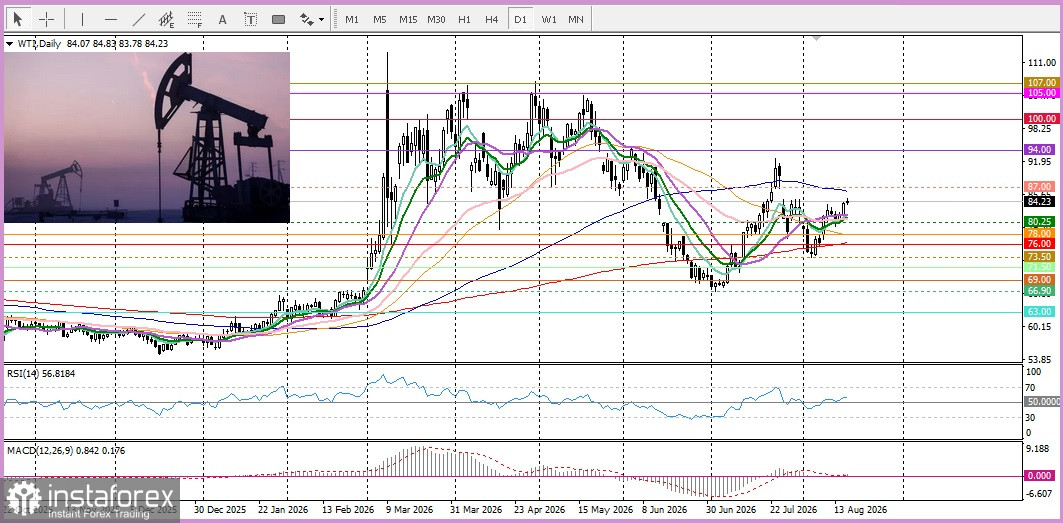This screenshot has width=1063, height=523.
Task: Pick the Equidistant Channel tool
Action: (x=166, y=19)
